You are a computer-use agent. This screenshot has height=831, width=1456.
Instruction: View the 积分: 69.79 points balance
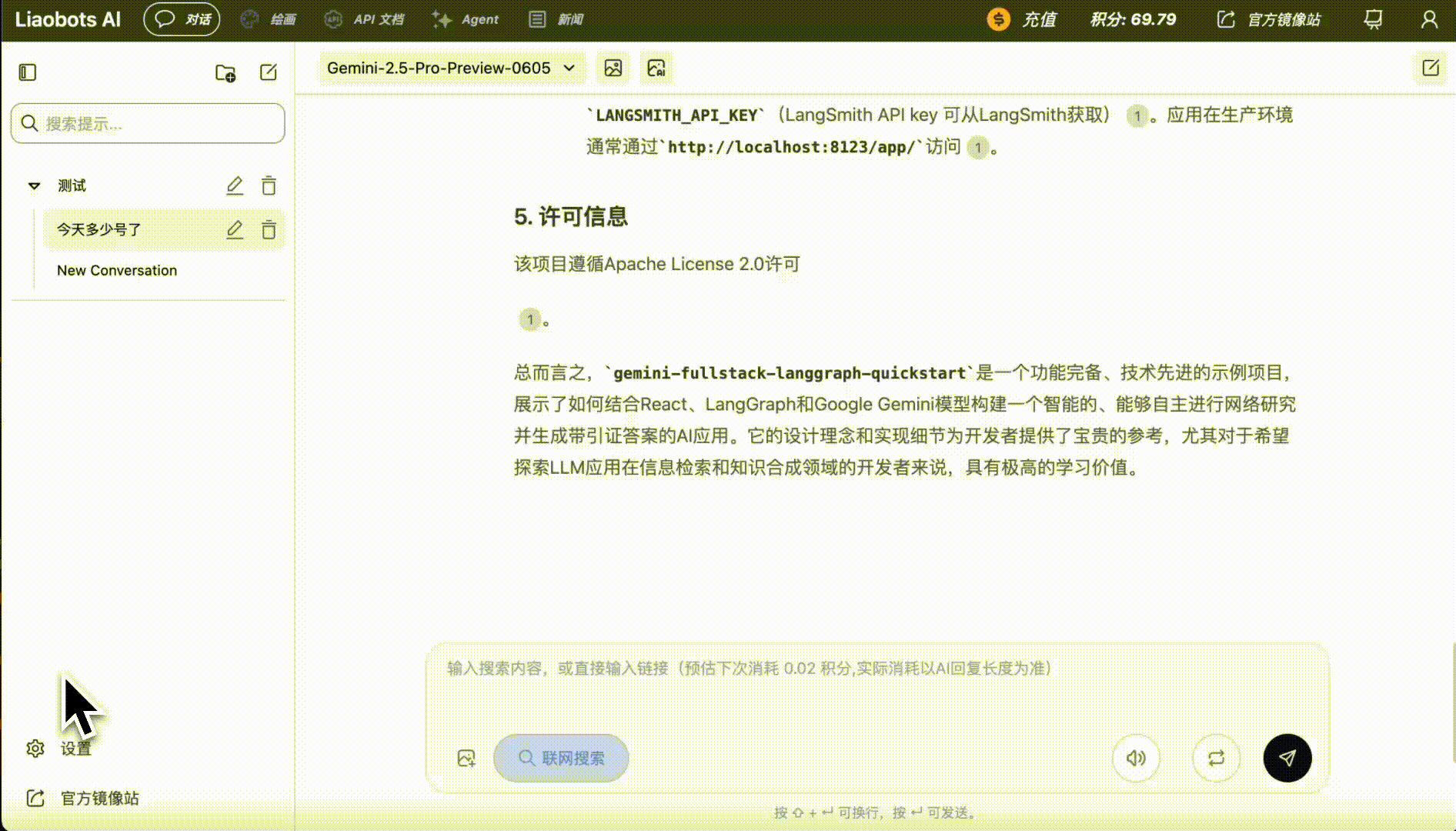tap(1133, 19)
